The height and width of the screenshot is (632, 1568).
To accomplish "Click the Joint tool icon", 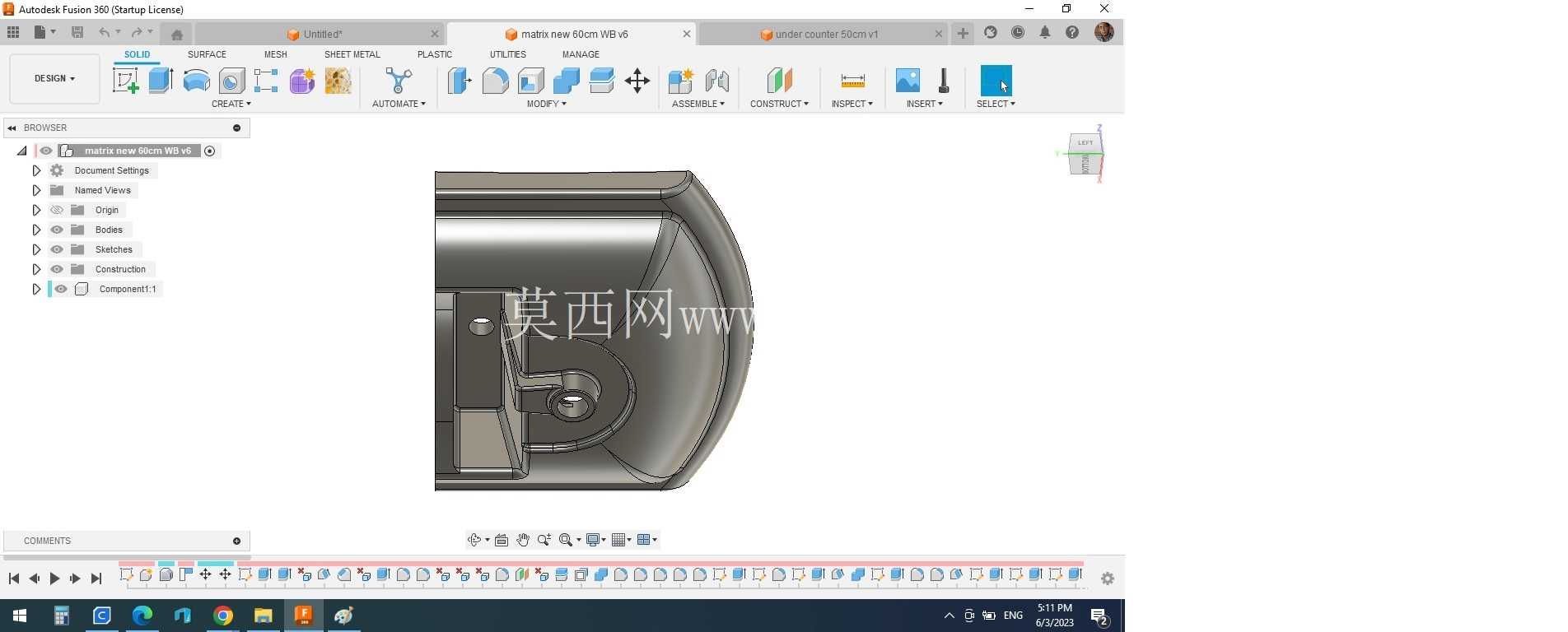I will point(717,81).
